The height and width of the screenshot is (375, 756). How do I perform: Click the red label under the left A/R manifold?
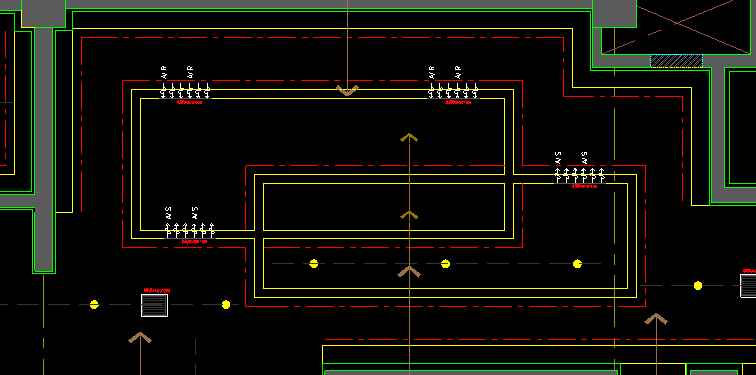[x=189, y=102]
